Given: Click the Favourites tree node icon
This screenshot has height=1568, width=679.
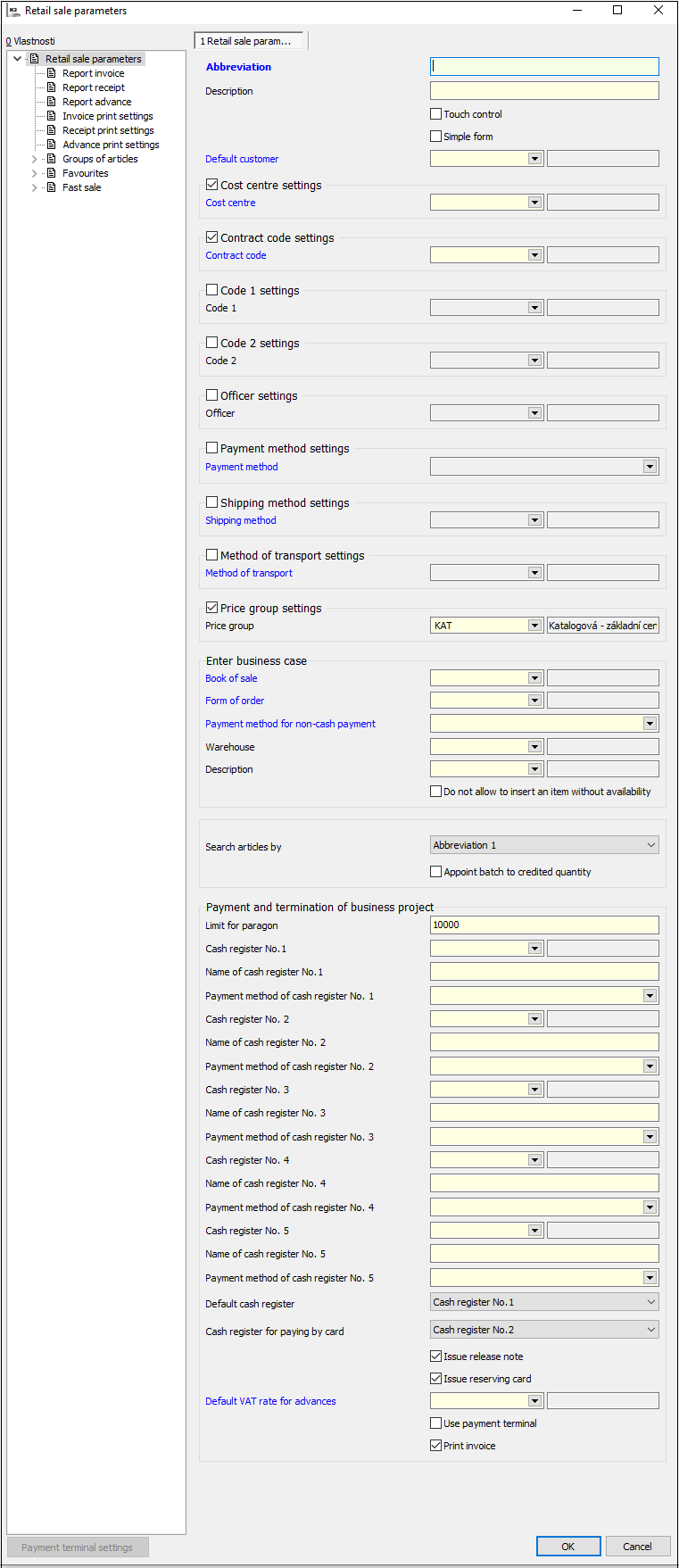Looking at the screenshot, I should [52, 173].
